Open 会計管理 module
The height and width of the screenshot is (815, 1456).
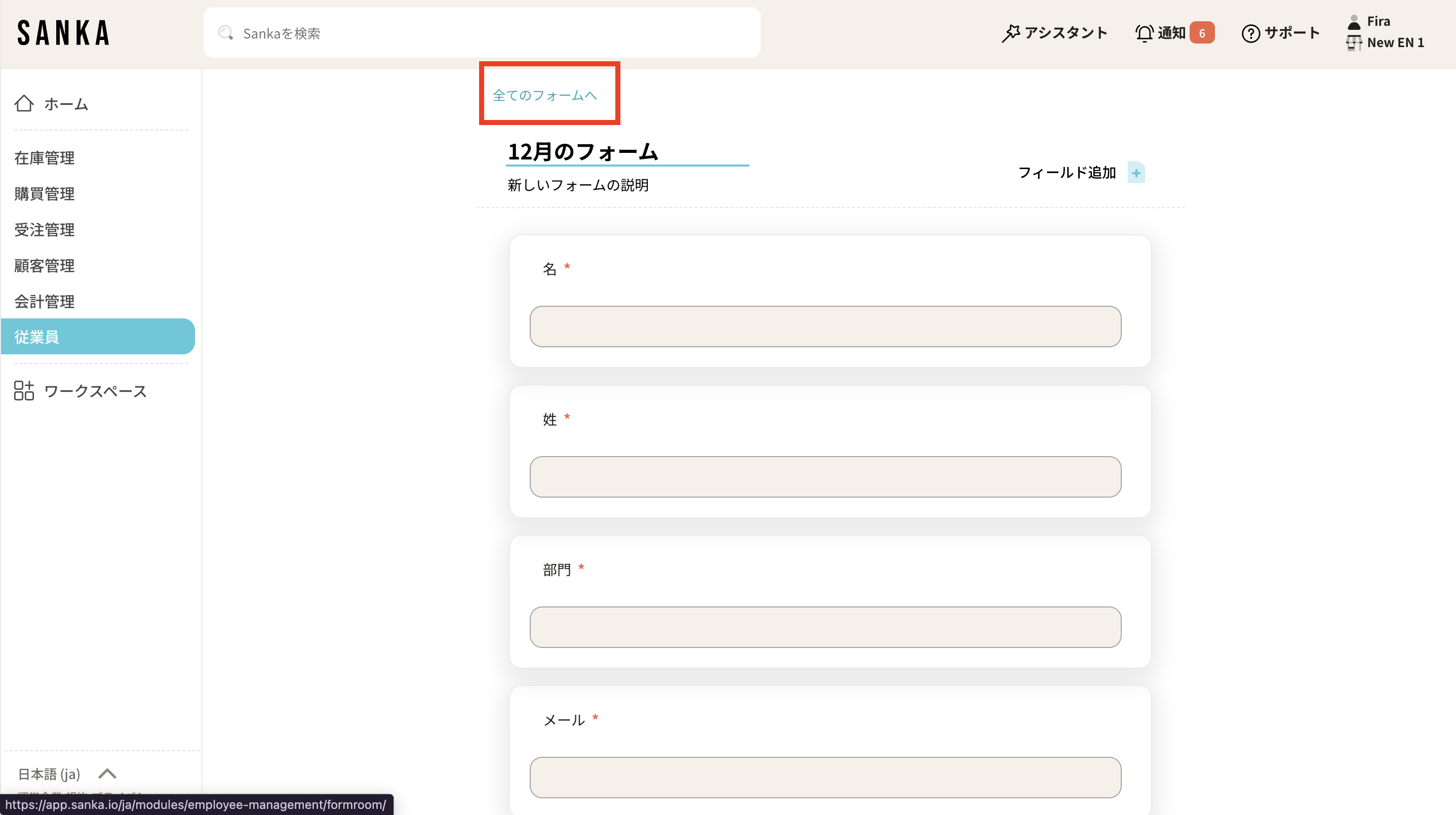click(45, 302)
